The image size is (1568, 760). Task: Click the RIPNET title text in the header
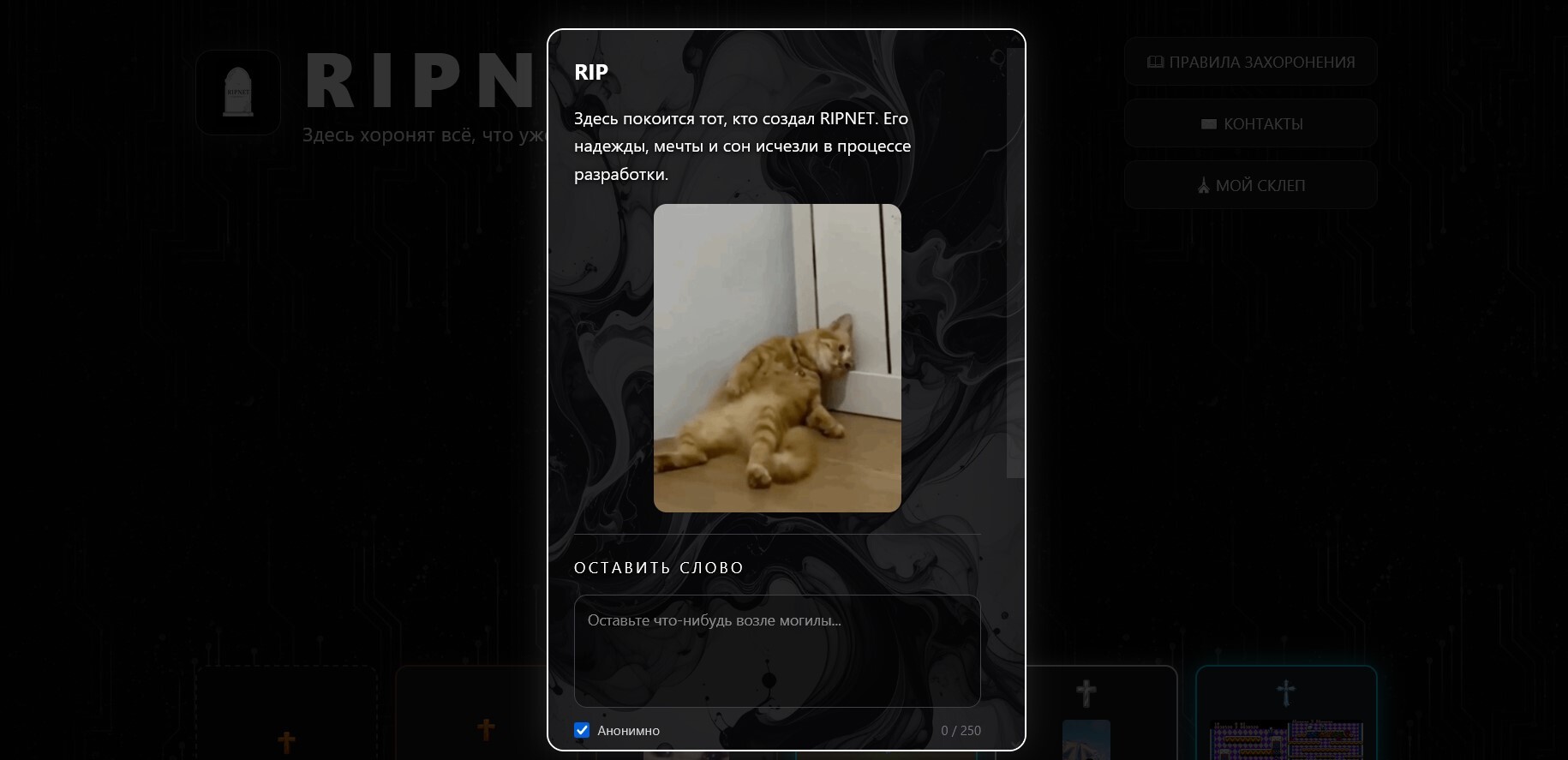pos(422,81)
